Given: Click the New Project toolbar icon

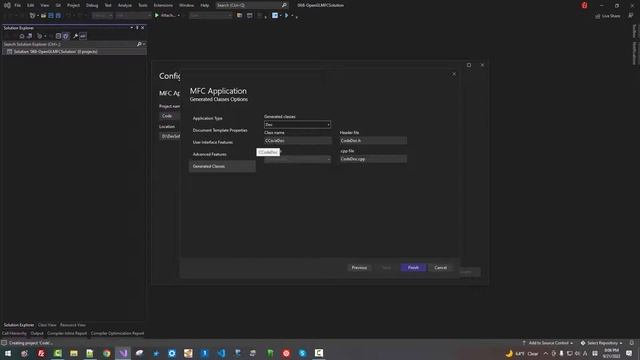Looking at the screenshot, I should 33,16.
